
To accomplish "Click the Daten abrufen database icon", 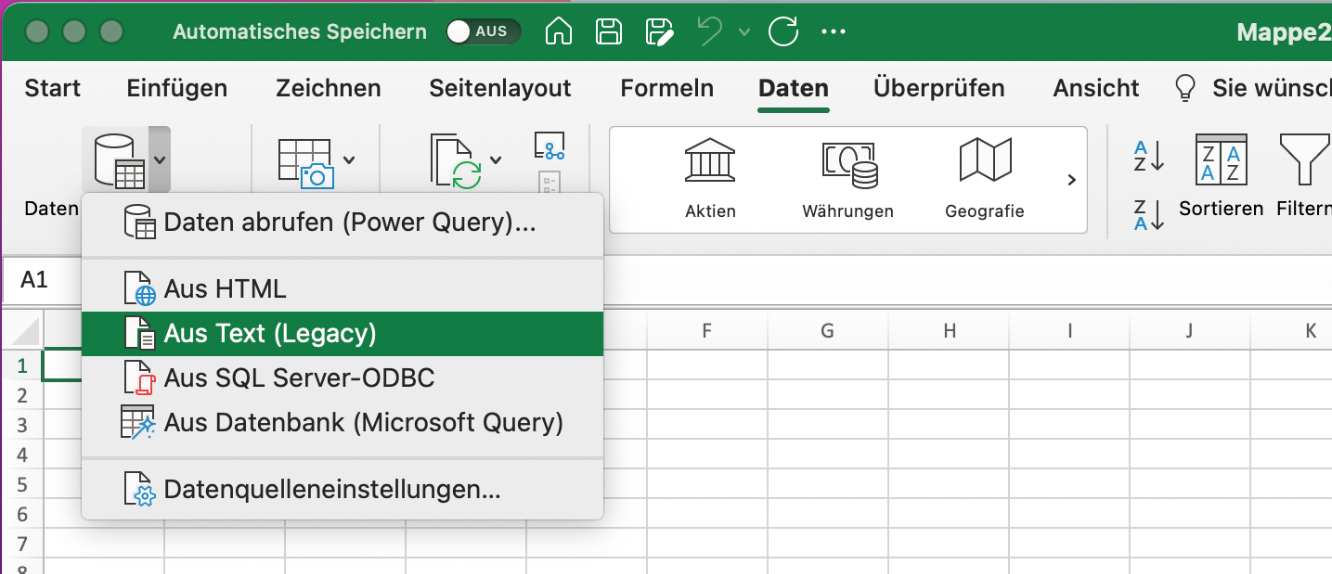I will [119, 160].
